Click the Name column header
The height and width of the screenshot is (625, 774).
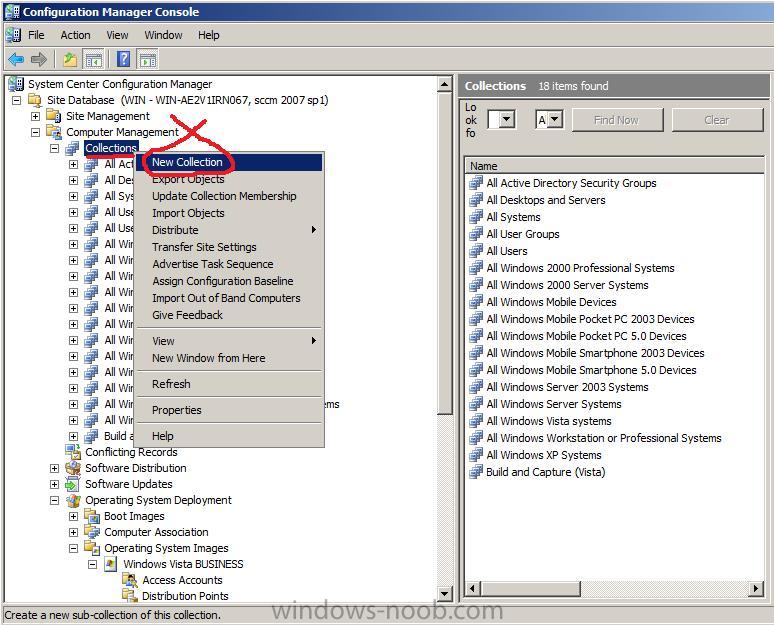point(614,166)
